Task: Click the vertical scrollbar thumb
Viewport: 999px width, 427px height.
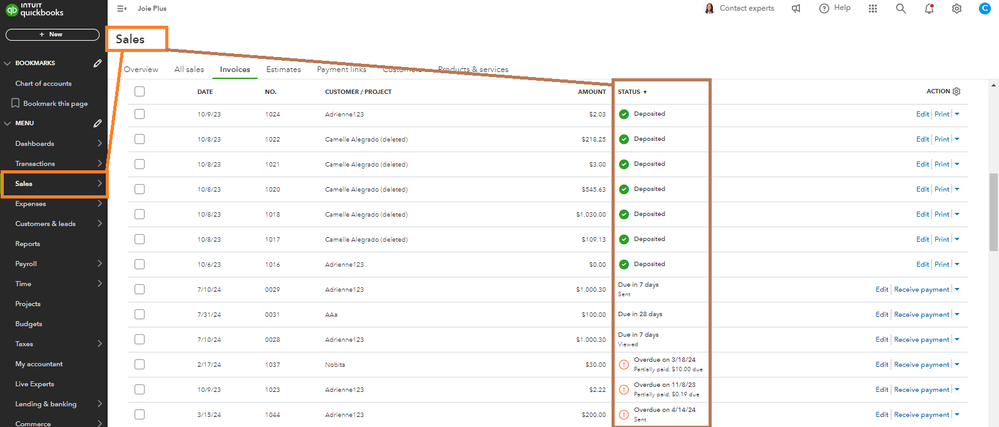Action: click(x=994, y=212)
